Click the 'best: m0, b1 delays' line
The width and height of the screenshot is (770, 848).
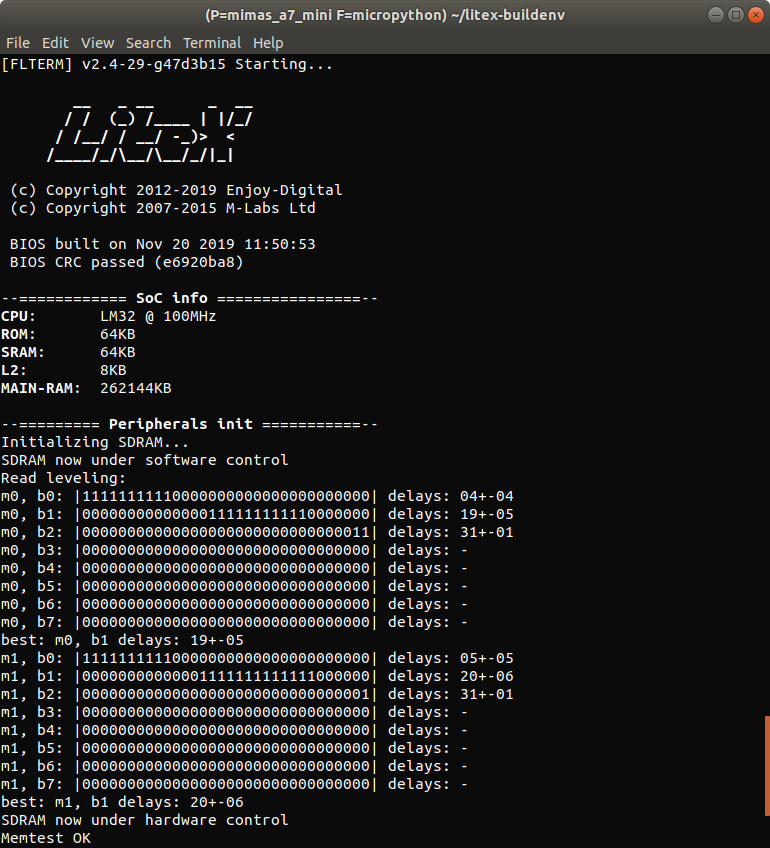coord(122,640)
